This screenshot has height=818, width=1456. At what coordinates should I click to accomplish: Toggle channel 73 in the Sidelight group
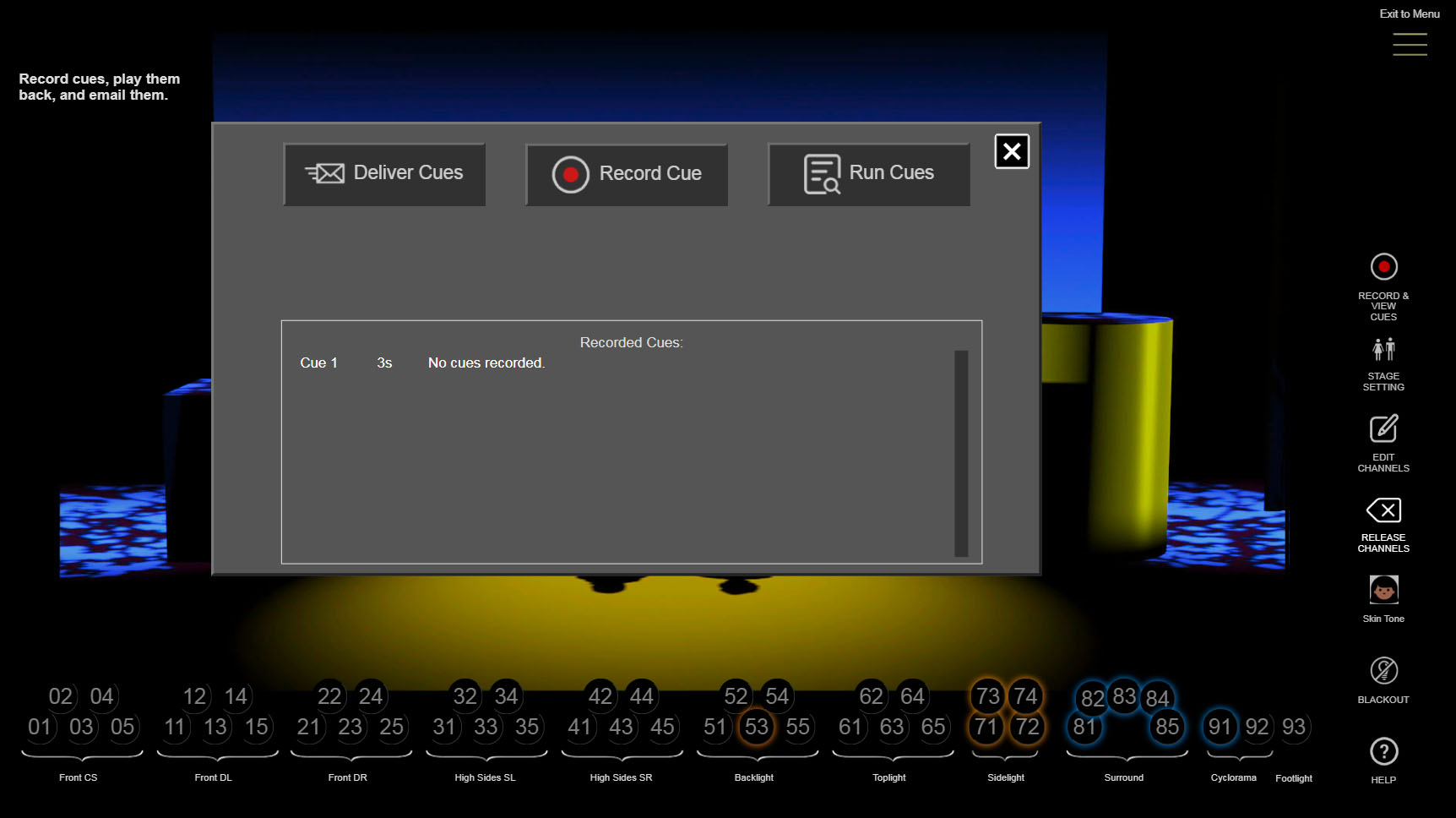click(x=986, y=696)
